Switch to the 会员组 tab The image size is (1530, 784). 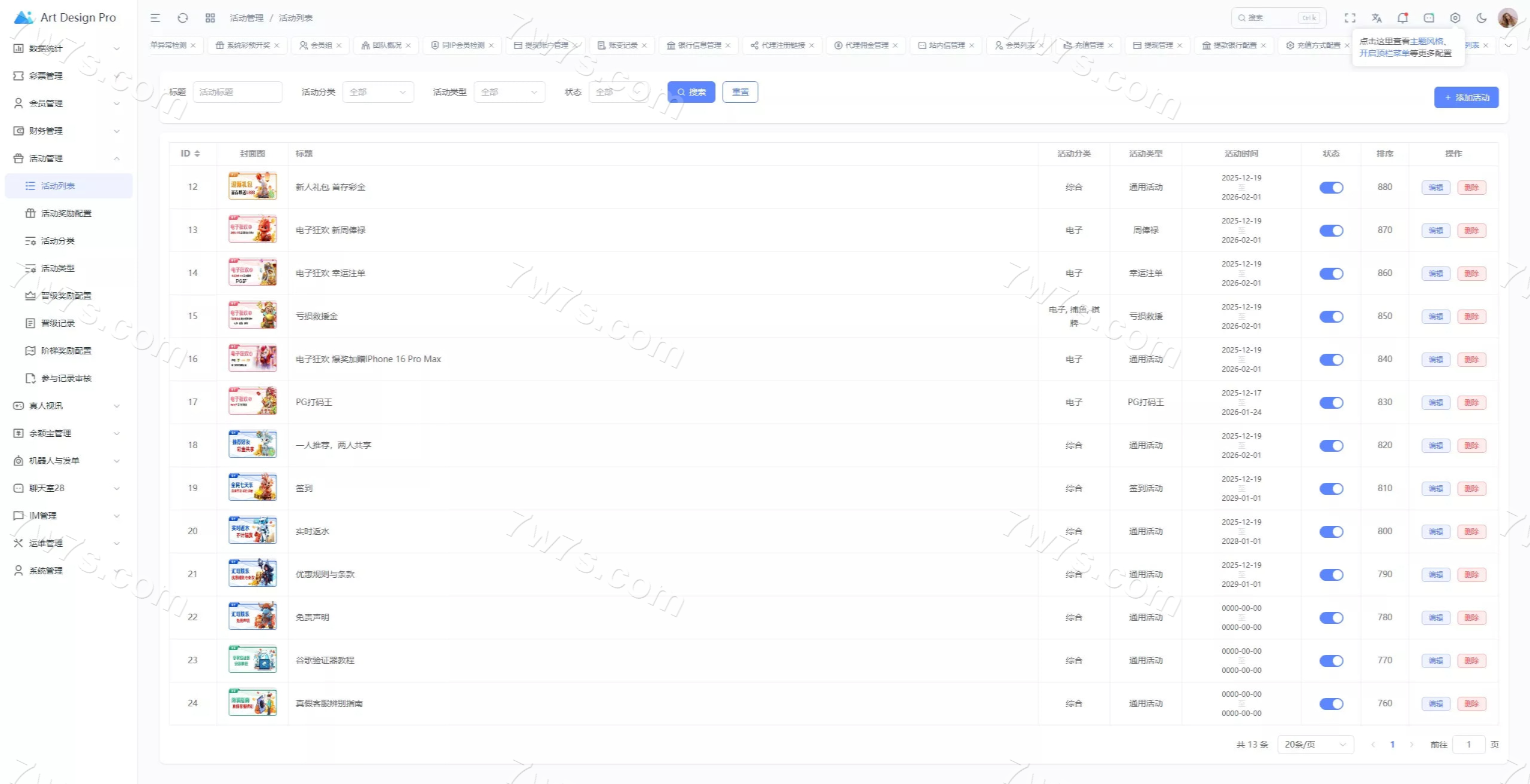click(x=321, y=45)
